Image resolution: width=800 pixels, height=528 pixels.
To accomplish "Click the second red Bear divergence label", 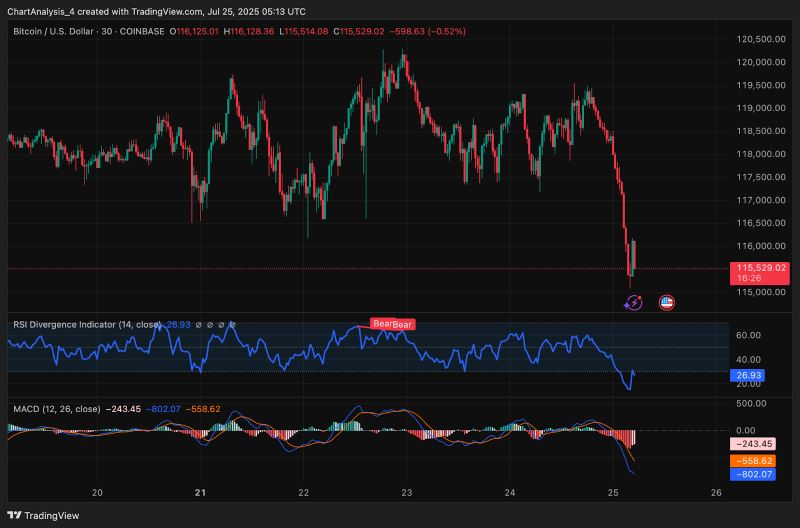I will [x=402, y=325].
